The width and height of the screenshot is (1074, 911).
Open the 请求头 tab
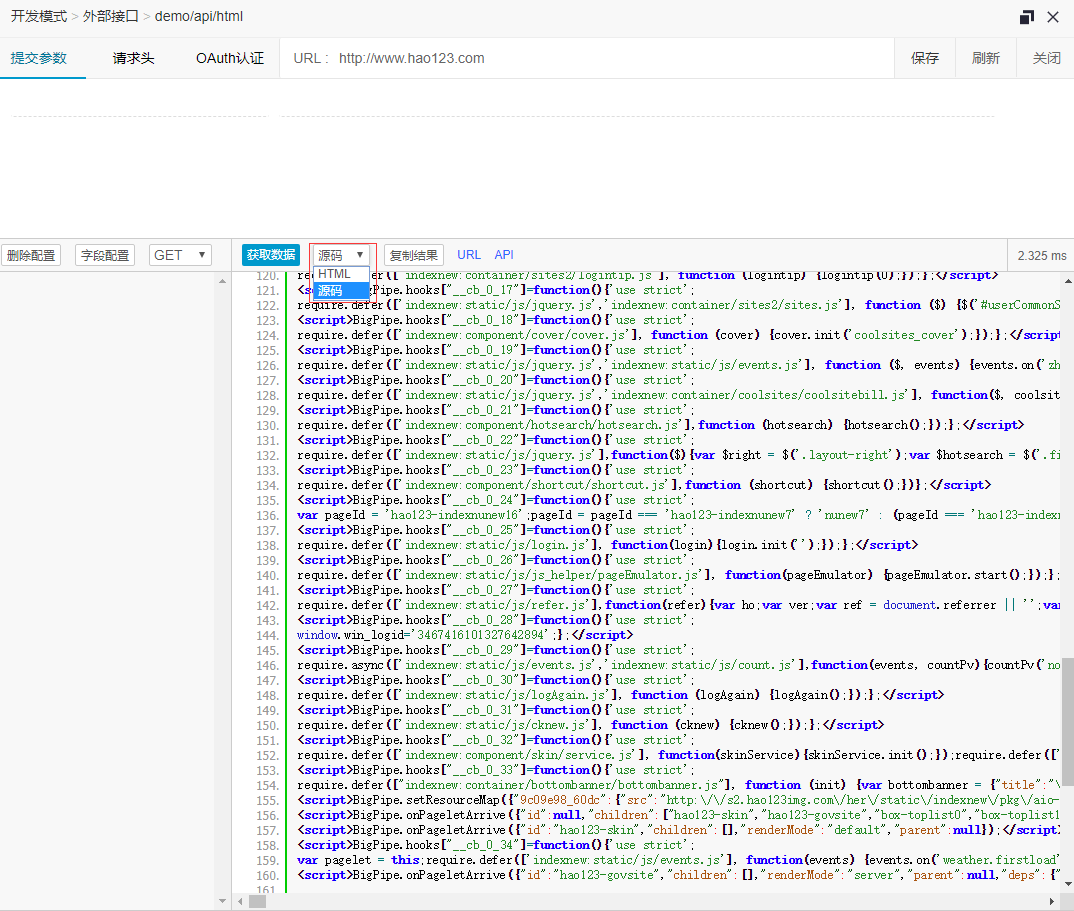click(133, 58)
